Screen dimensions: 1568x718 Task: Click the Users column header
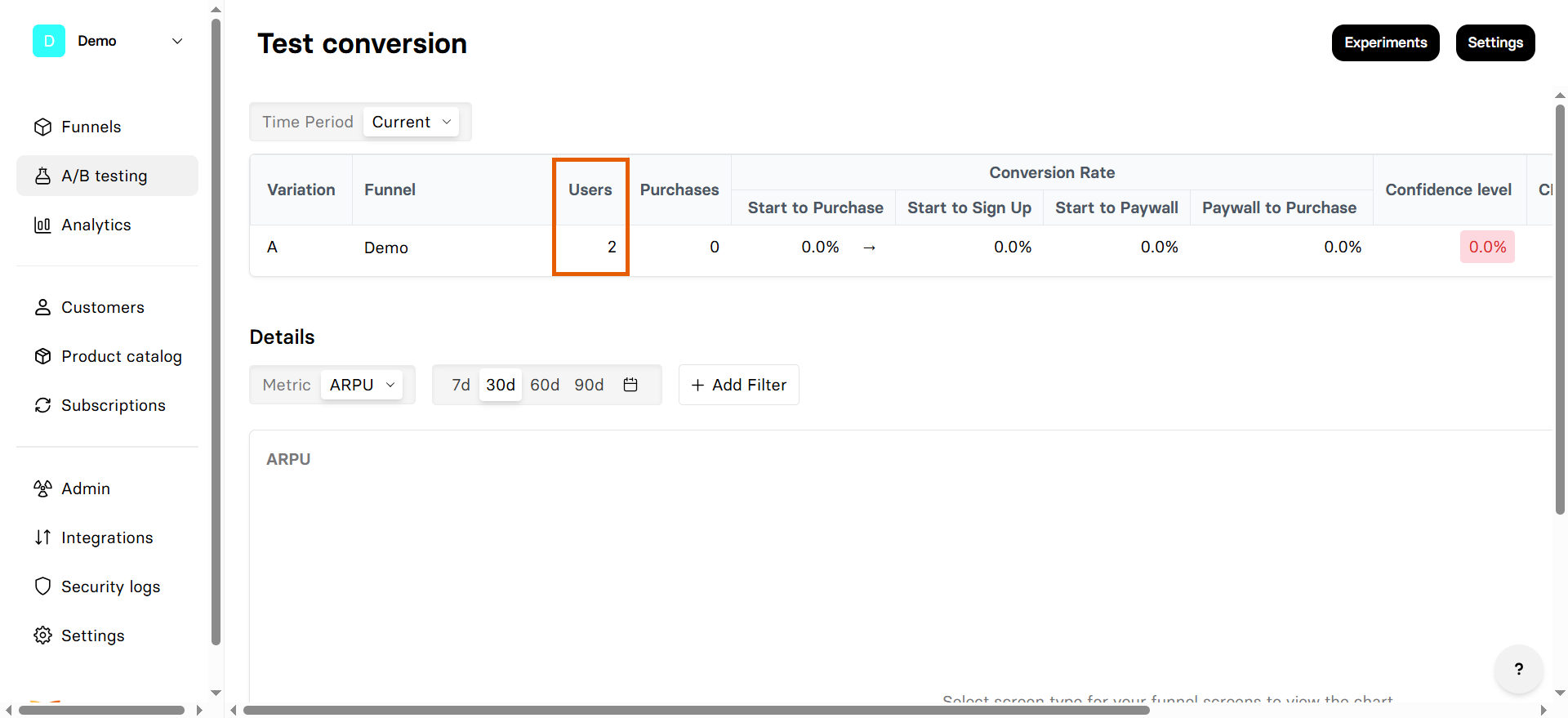590,190
